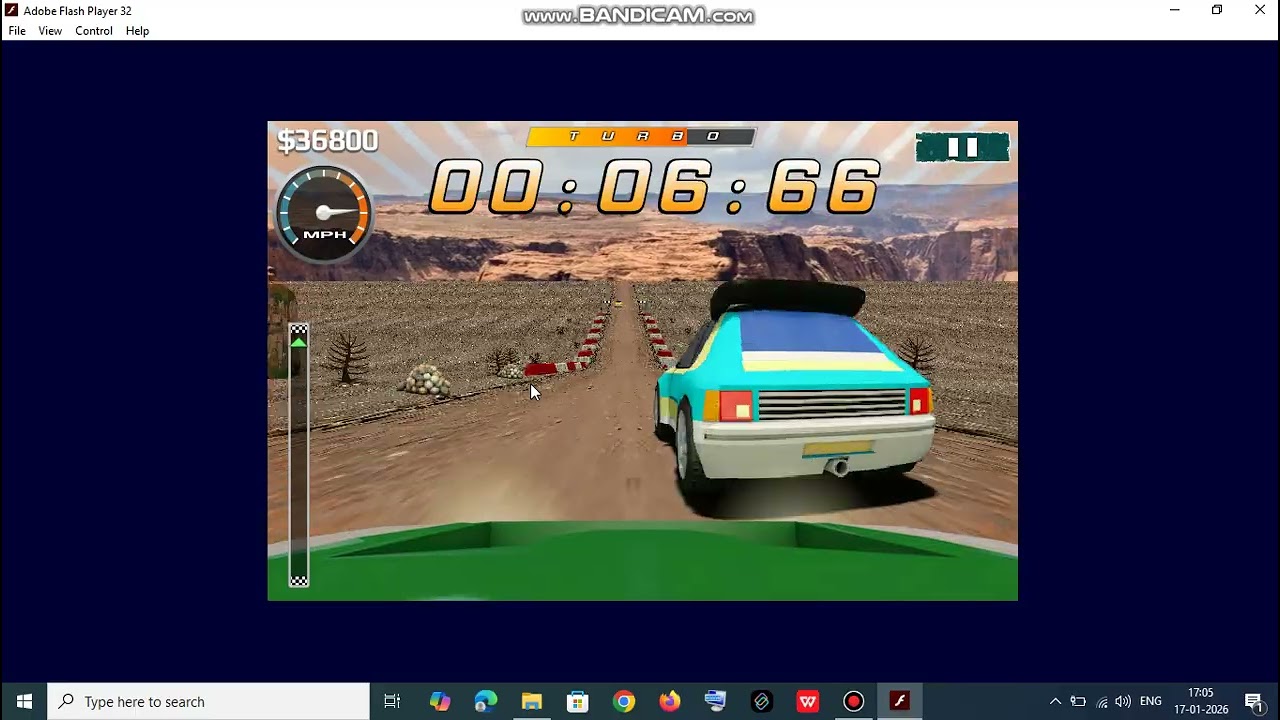Open Bandicam recorder from taskbar
The width and height of the screenshot is (1280, 720).
coord(853,701)
